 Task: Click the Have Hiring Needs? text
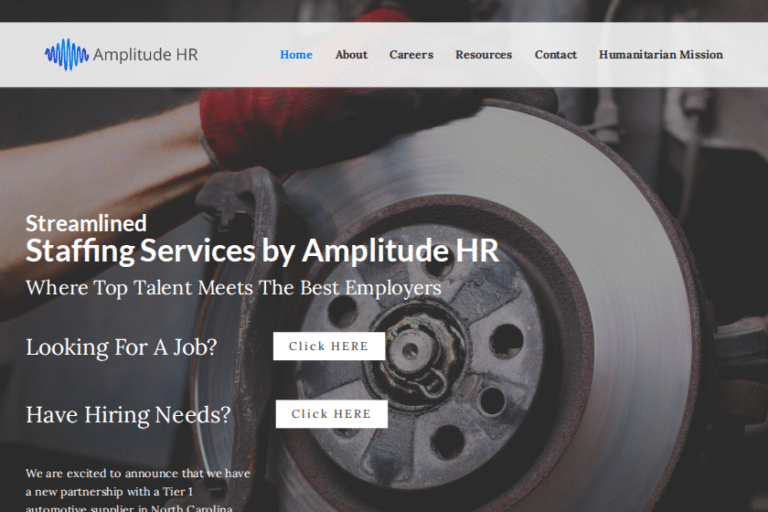coord(128,415)
